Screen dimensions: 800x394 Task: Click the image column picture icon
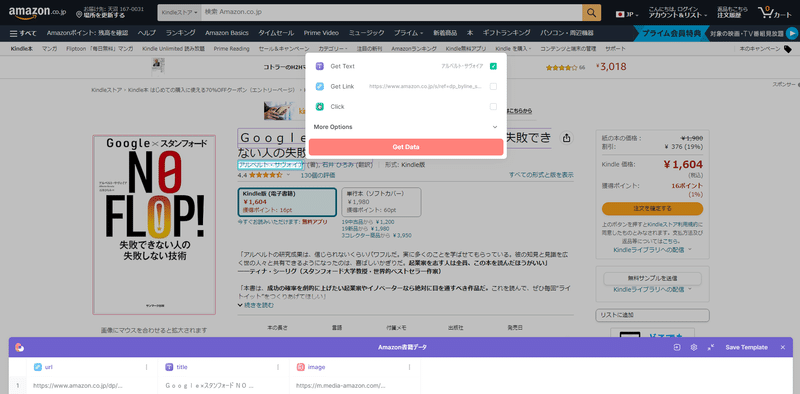pos(301,367)
